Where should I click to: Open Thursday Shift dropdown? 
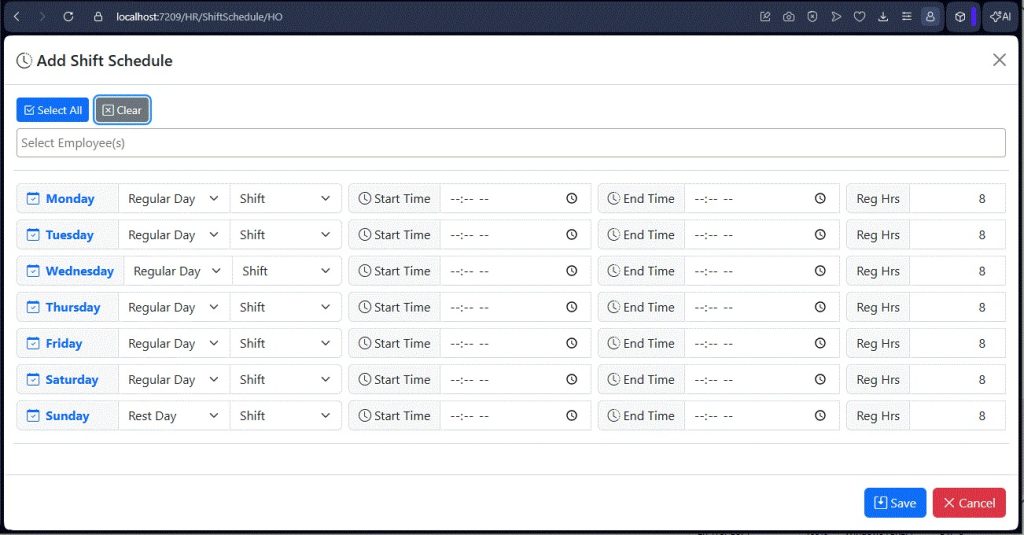(285, 307)
